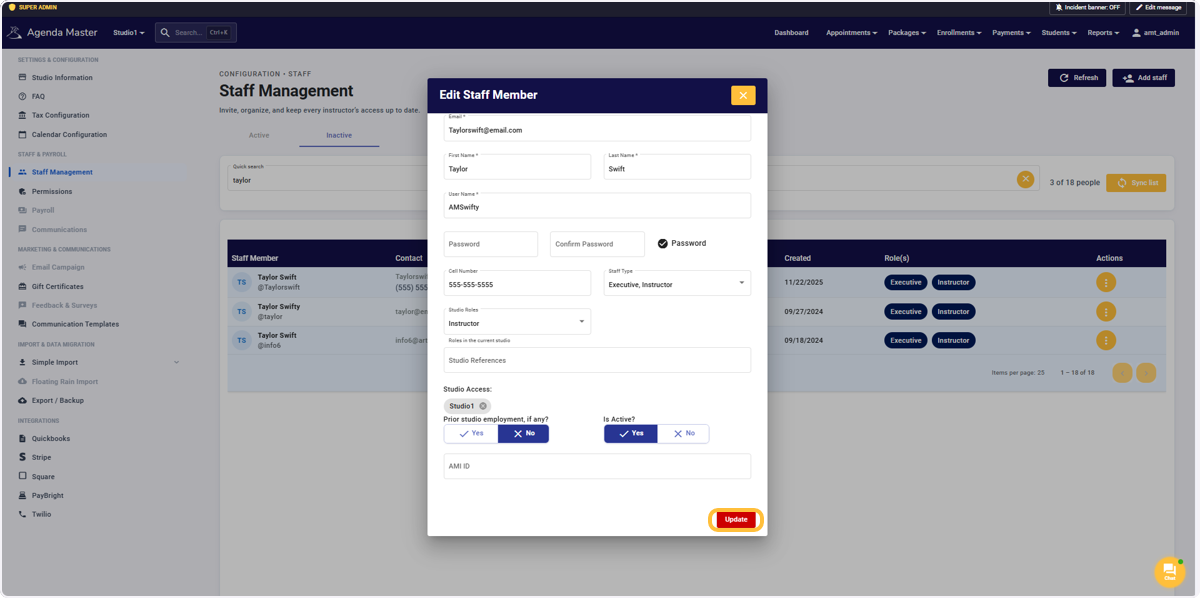Click Edit message button
1200x598 pixels.
click(1158, 7)
